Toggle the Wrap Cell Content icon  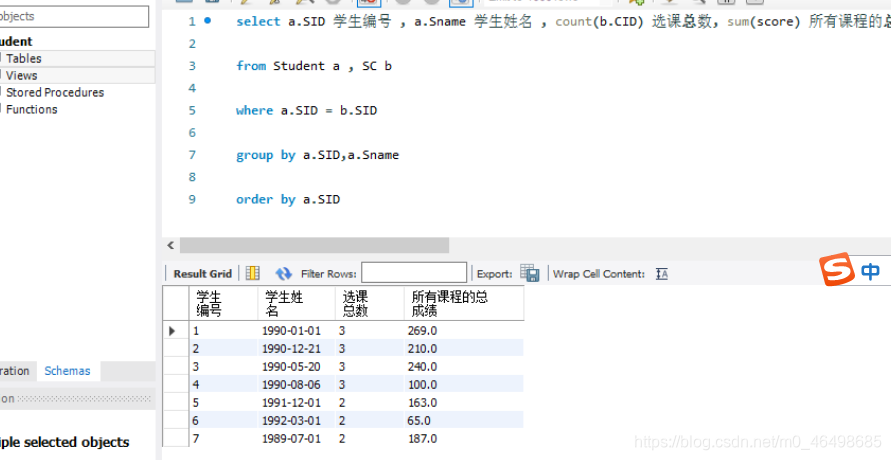point(661,274)
